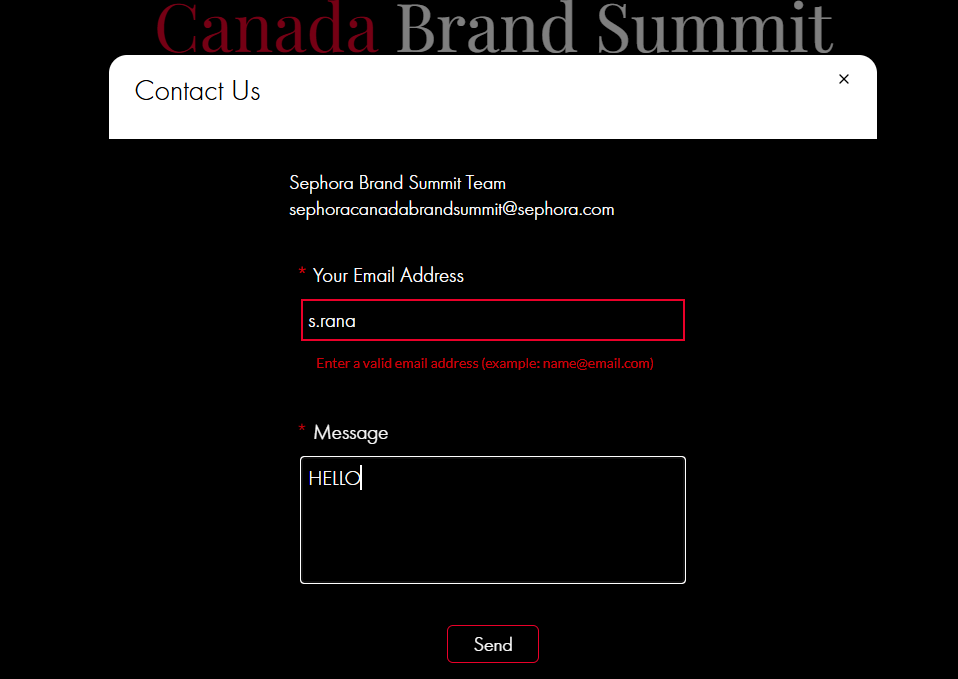This screenshot has height=679, width=958.
Task: Click the word "Summit" in page heading
Action: 714,28
